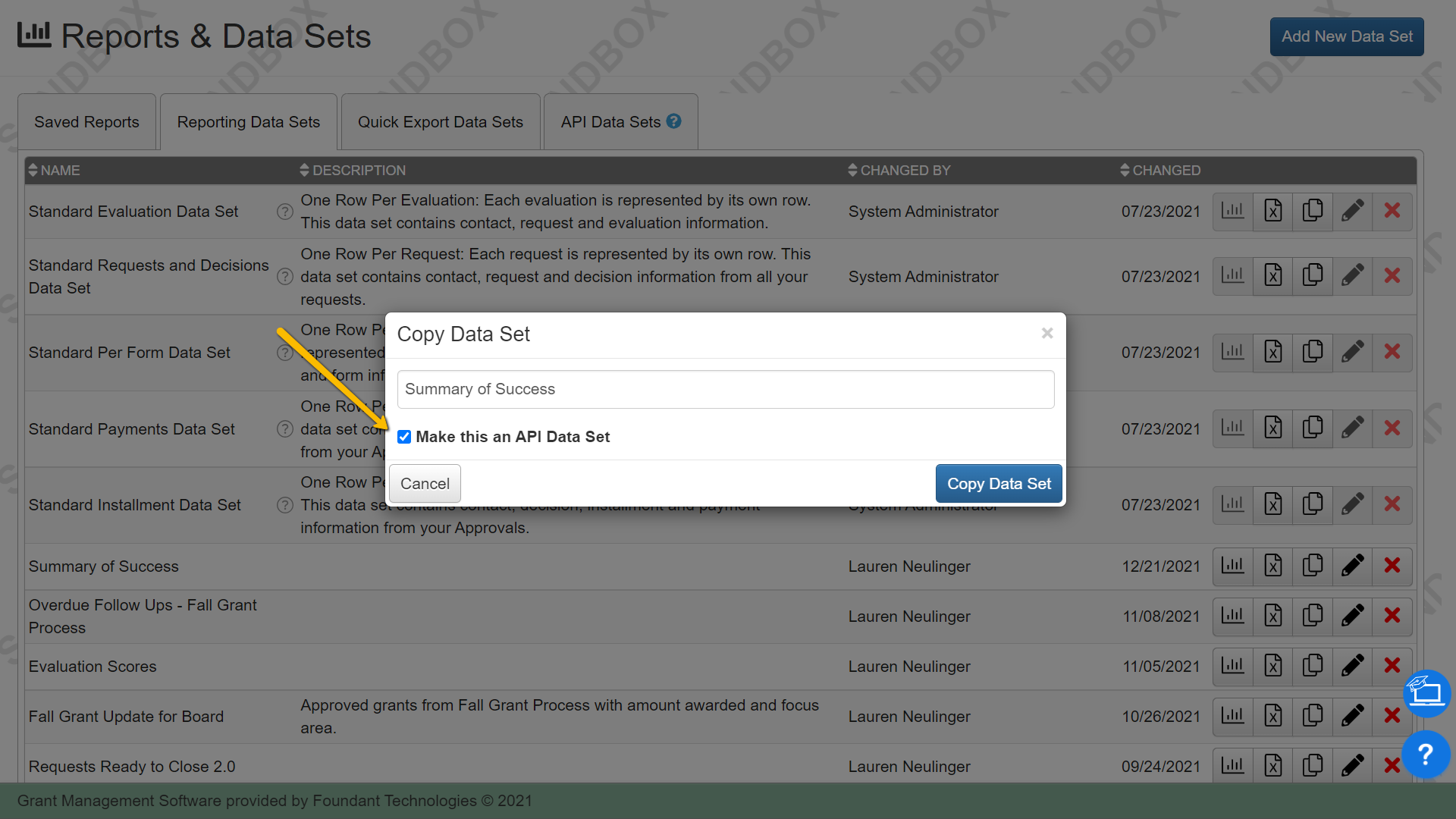This screenshot has height=819, width=1456.
Task: Delete Summary of Success data set with red X
Action: [1392, 566]
